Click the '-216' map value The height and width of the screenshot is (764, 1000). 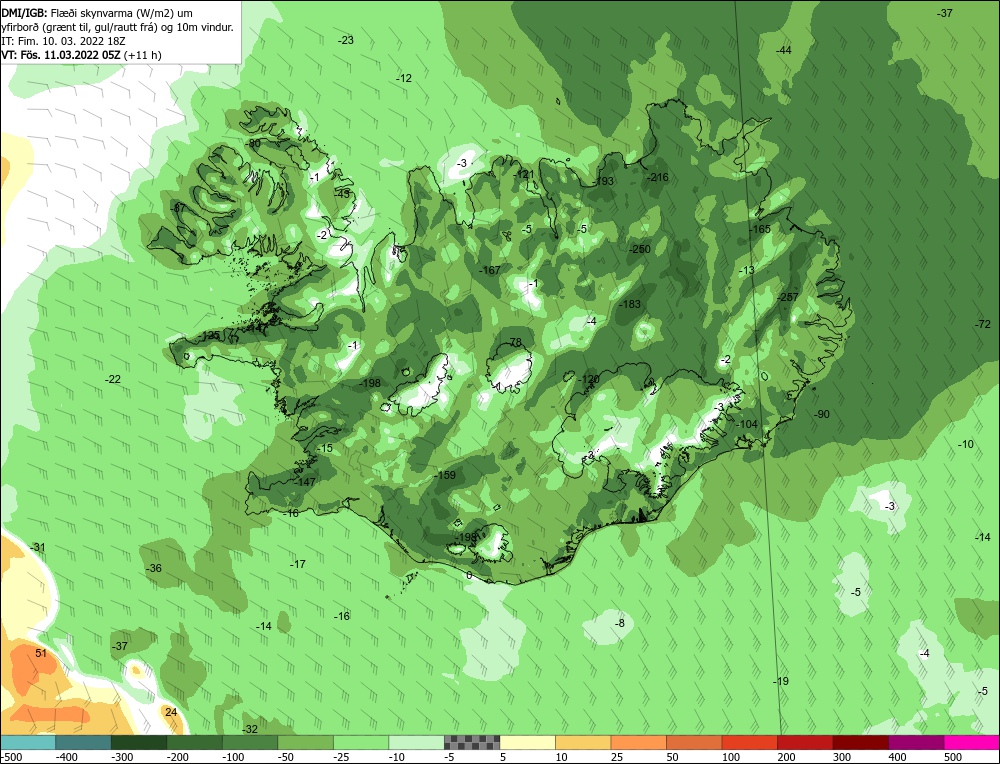(658, 177)
